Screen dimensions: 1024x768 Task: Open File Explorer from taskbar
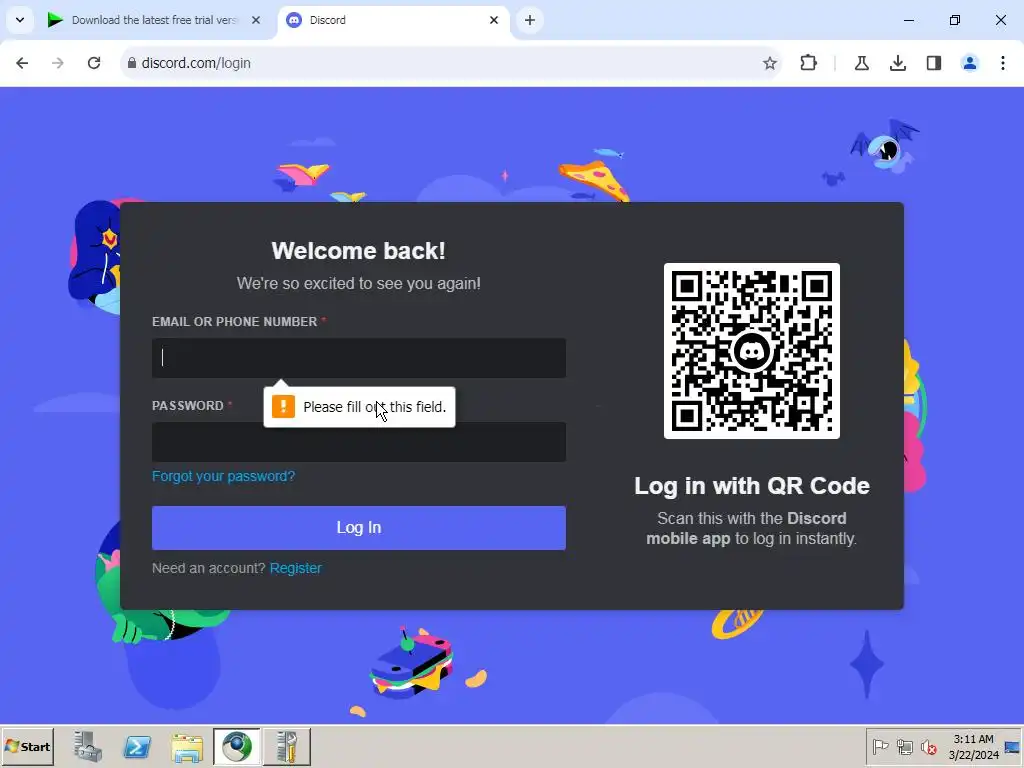(187, 746)
